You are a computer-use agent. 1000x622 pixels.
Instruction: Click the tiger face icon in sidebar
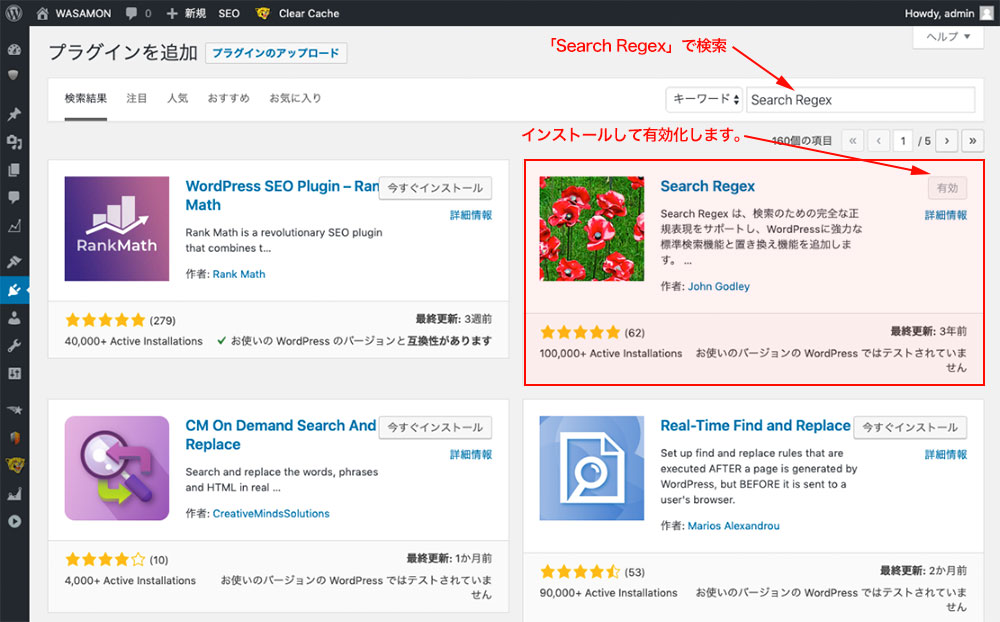click(x=14, y=465)
